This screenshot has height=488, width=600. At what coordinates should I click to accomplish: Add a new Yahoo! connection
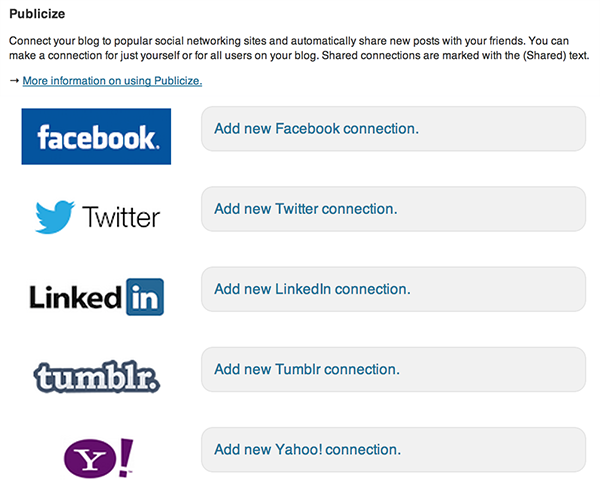coord(308,449)
